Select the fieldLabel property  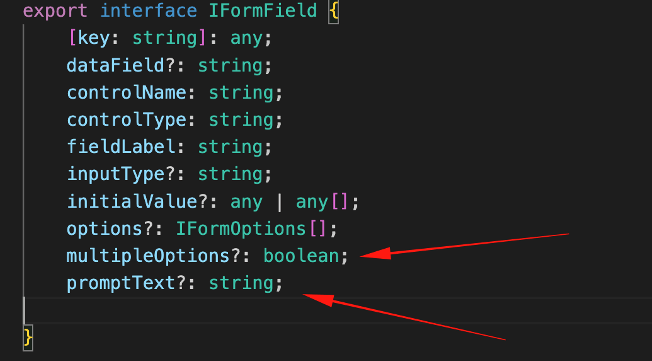(x=121, y=147)
